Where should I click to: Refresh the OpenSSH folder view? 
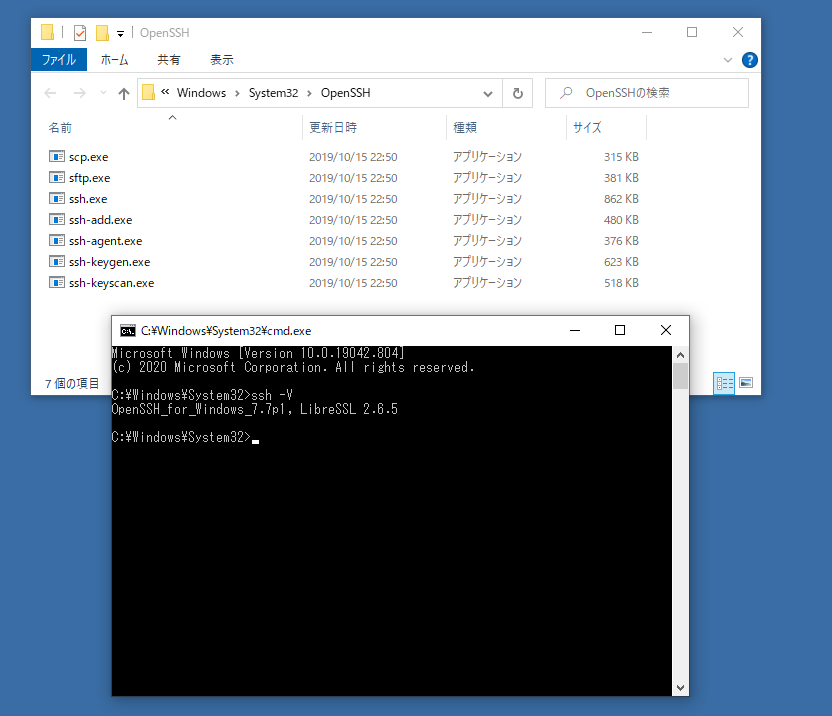pyautogui.click(x=517, y=93)
